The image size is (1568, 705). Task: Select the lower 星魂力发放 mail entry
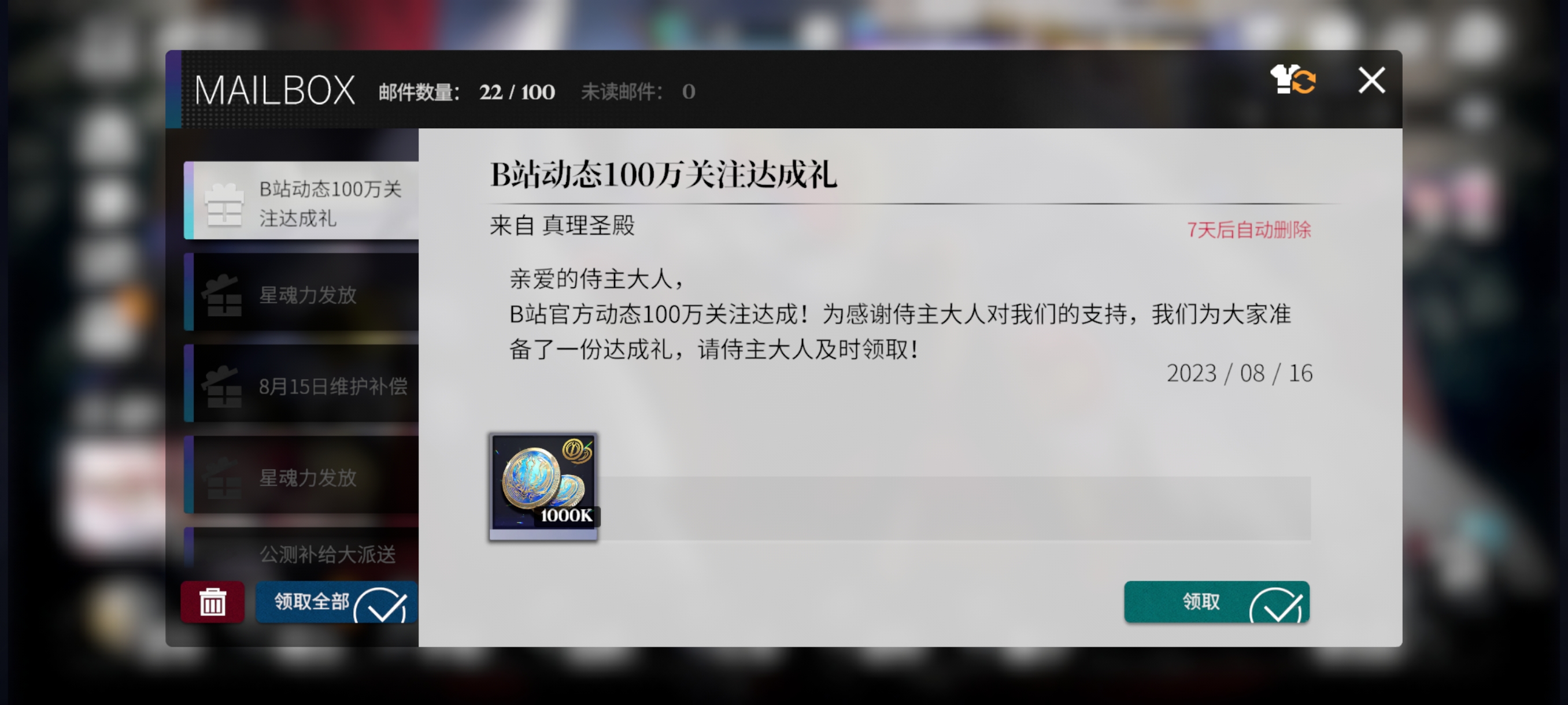coord(301,474)
